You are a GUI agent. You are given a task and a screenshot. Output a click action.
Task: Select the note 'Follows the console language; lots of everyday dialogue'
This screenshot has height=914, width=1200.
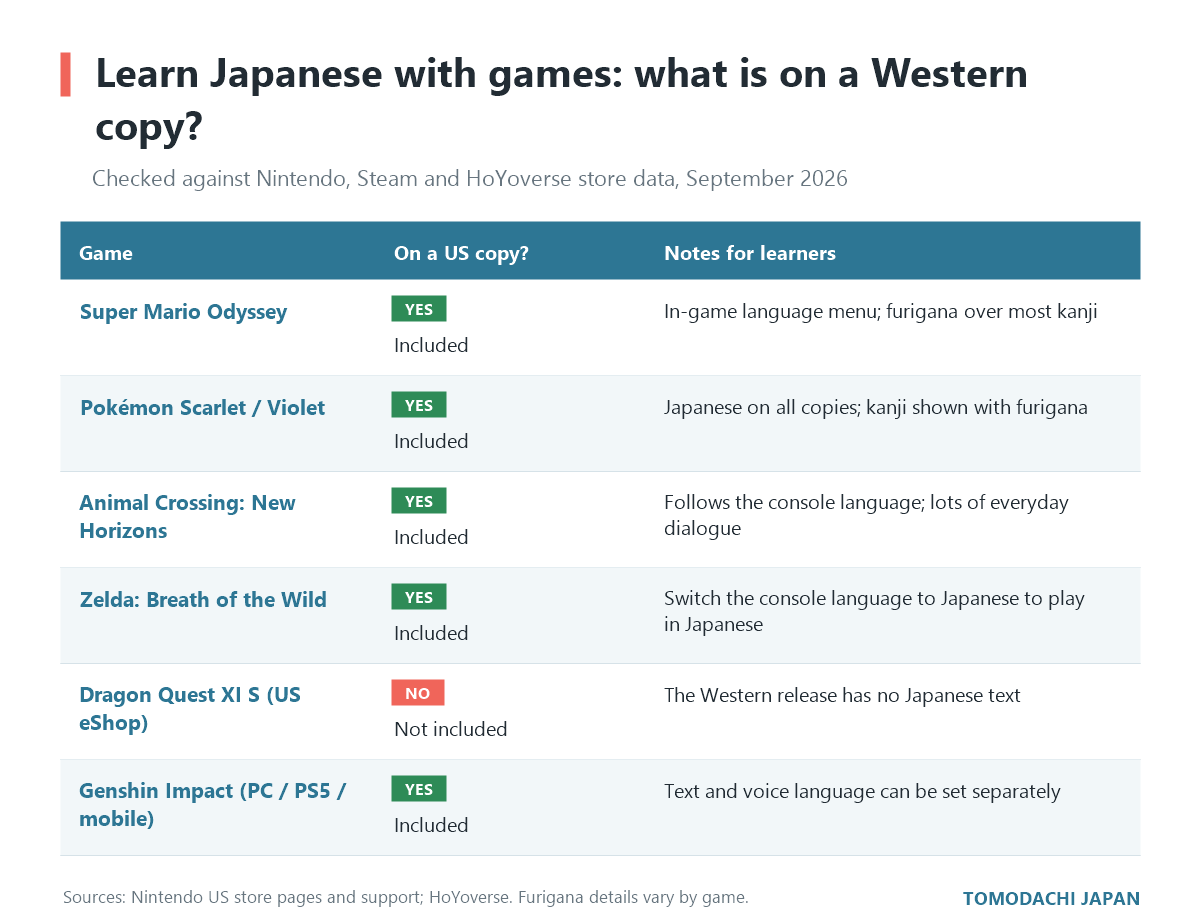866,515
